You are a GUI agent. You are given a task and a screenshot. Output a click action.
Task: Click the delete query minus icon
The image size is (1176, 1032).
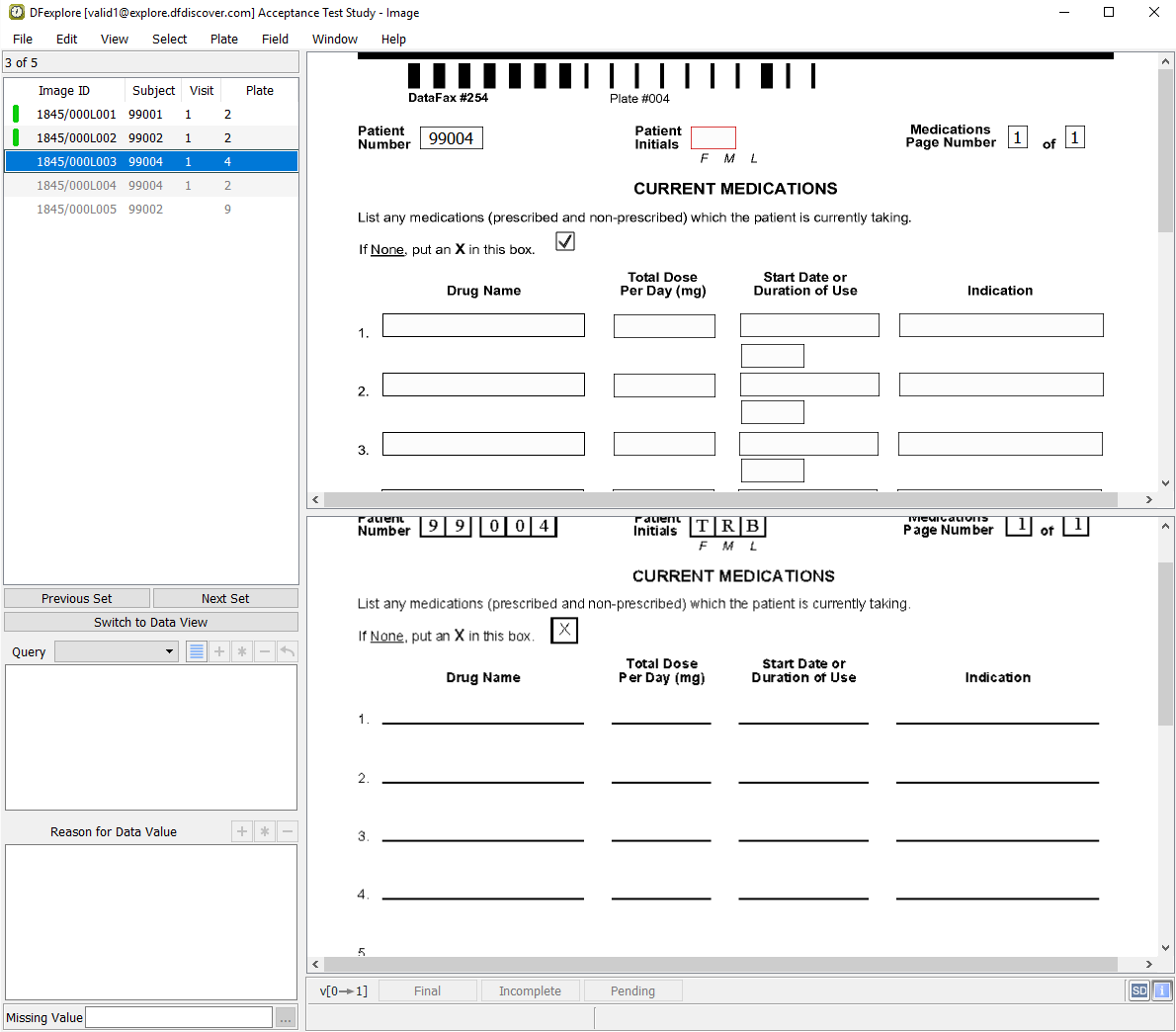click(x=265, y=651)
